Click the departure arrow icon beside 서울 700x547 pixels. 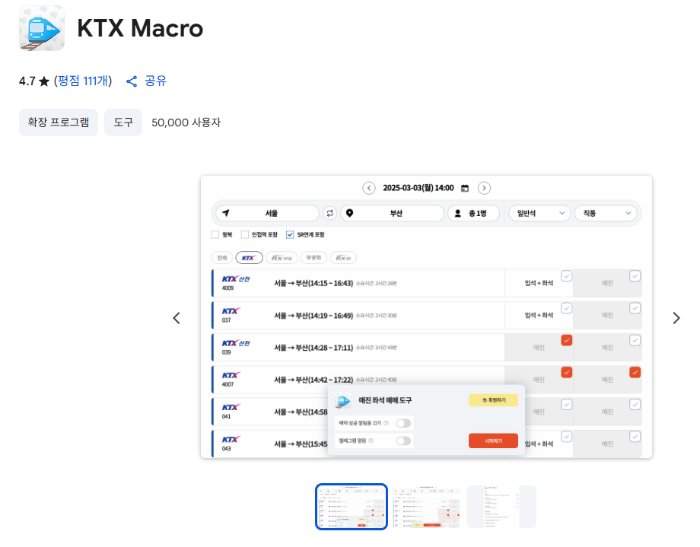[x=226, y=213]
